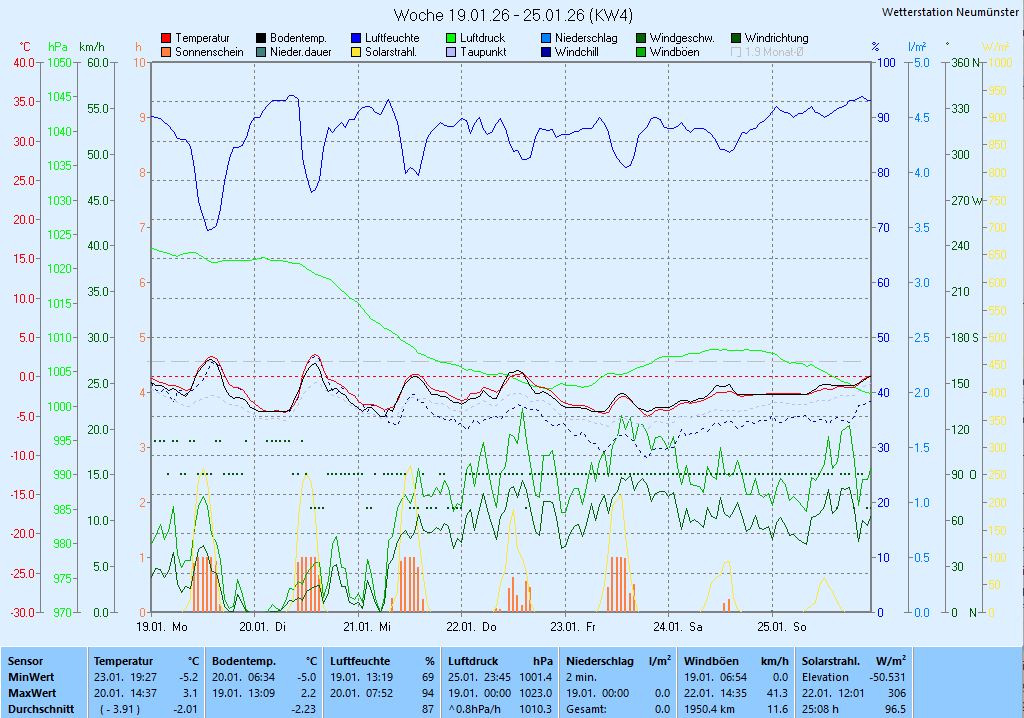Toggle the Windrichtung legend marker
1024x718 pixels.
736,38
